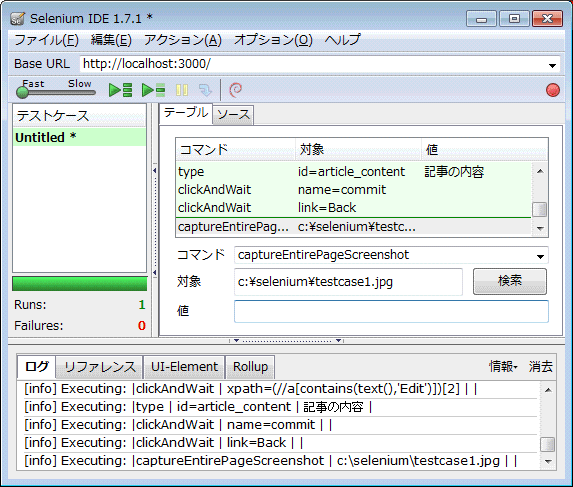Image resolution: width=573 pixels, height=487 pixels.
Task: Focus the empty 値 input field
Action: pos(391,311)
